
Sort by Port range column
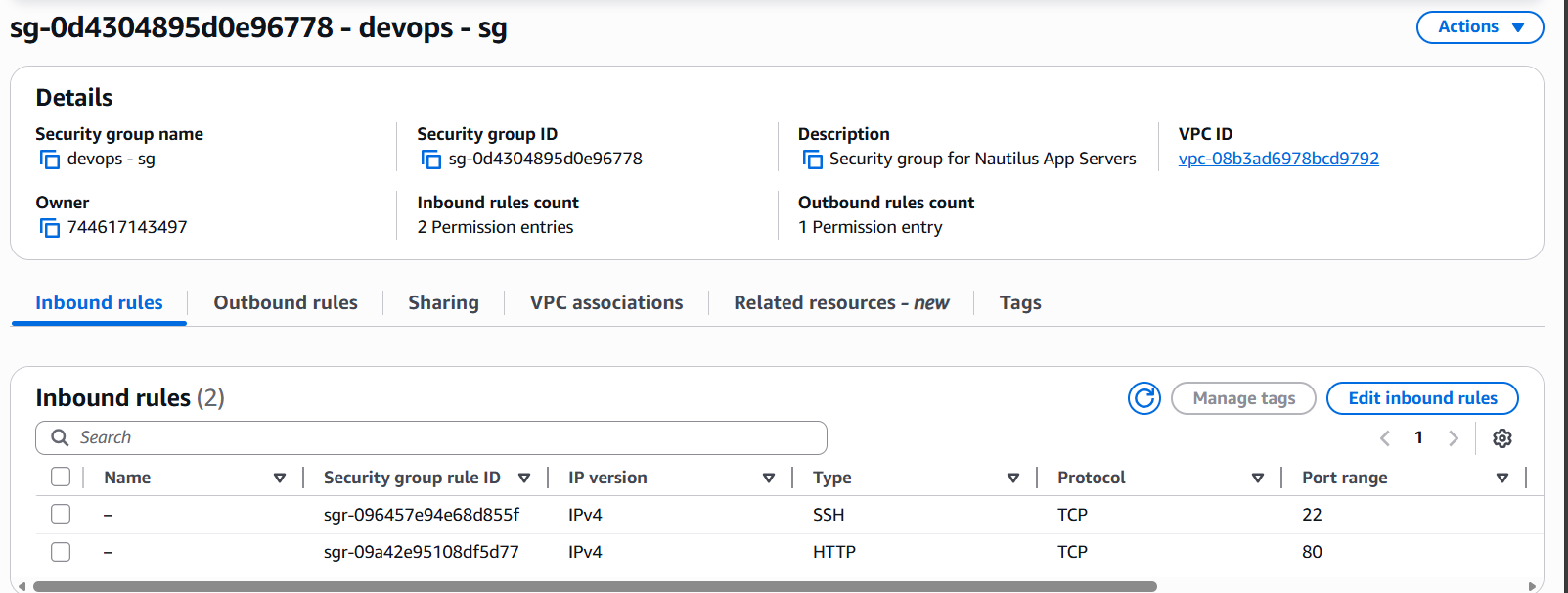pyautogui.click(x=1501, y=478)
